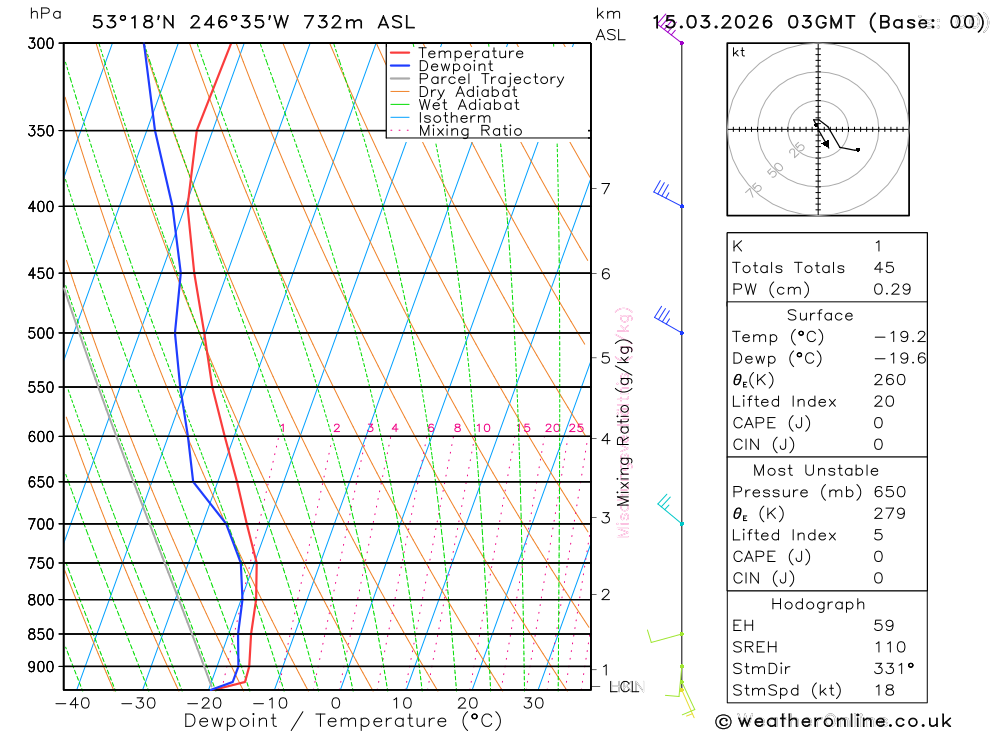Click the 900 hPa pressure axis label
The height and width of the screenshot is (733, 1000).
point(41,667)
